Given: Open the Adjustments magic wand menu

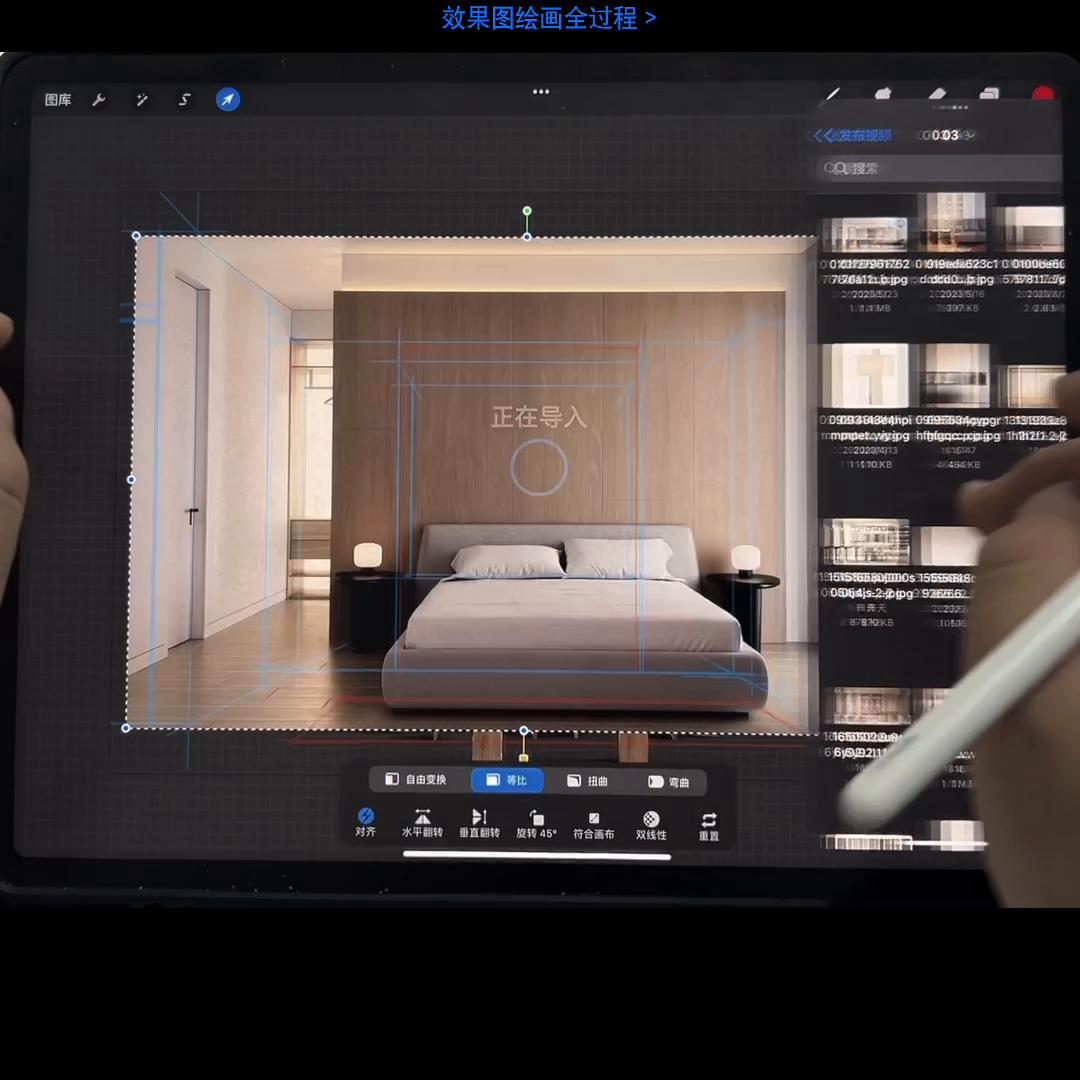Looking at the screenshot, I should pyautogui.click(x=142, y=100).
